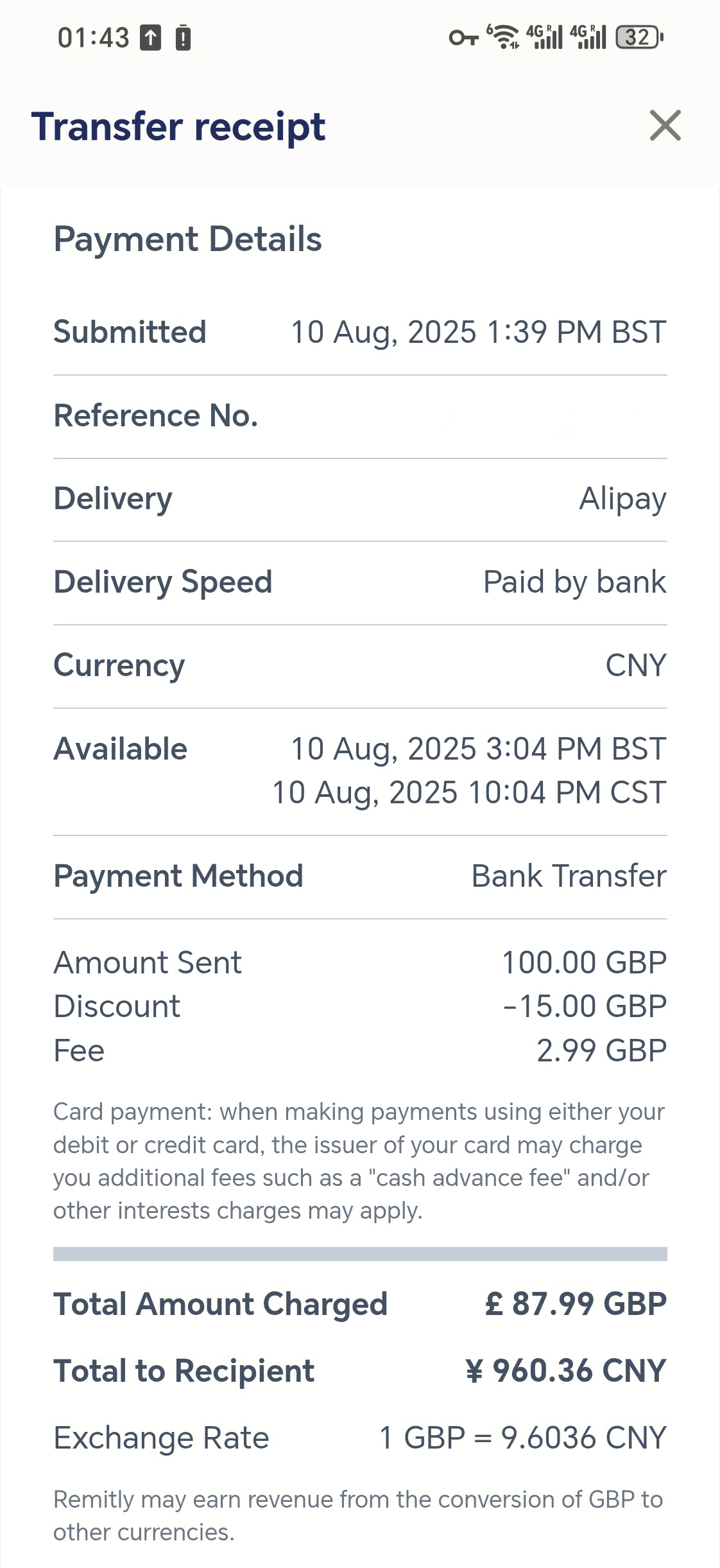Image resolution: width=720 pixels, height=1568 pixels.
Task: Tap the second 4G signal icon
Action: click(x=588, y=37)
